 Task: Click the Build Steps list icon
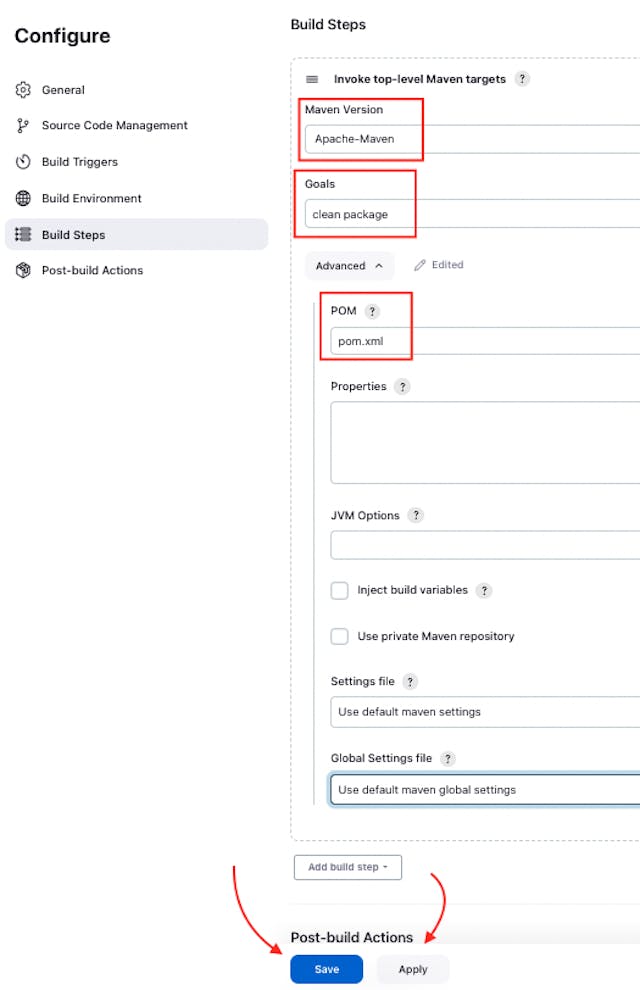[x=22, y=235]
